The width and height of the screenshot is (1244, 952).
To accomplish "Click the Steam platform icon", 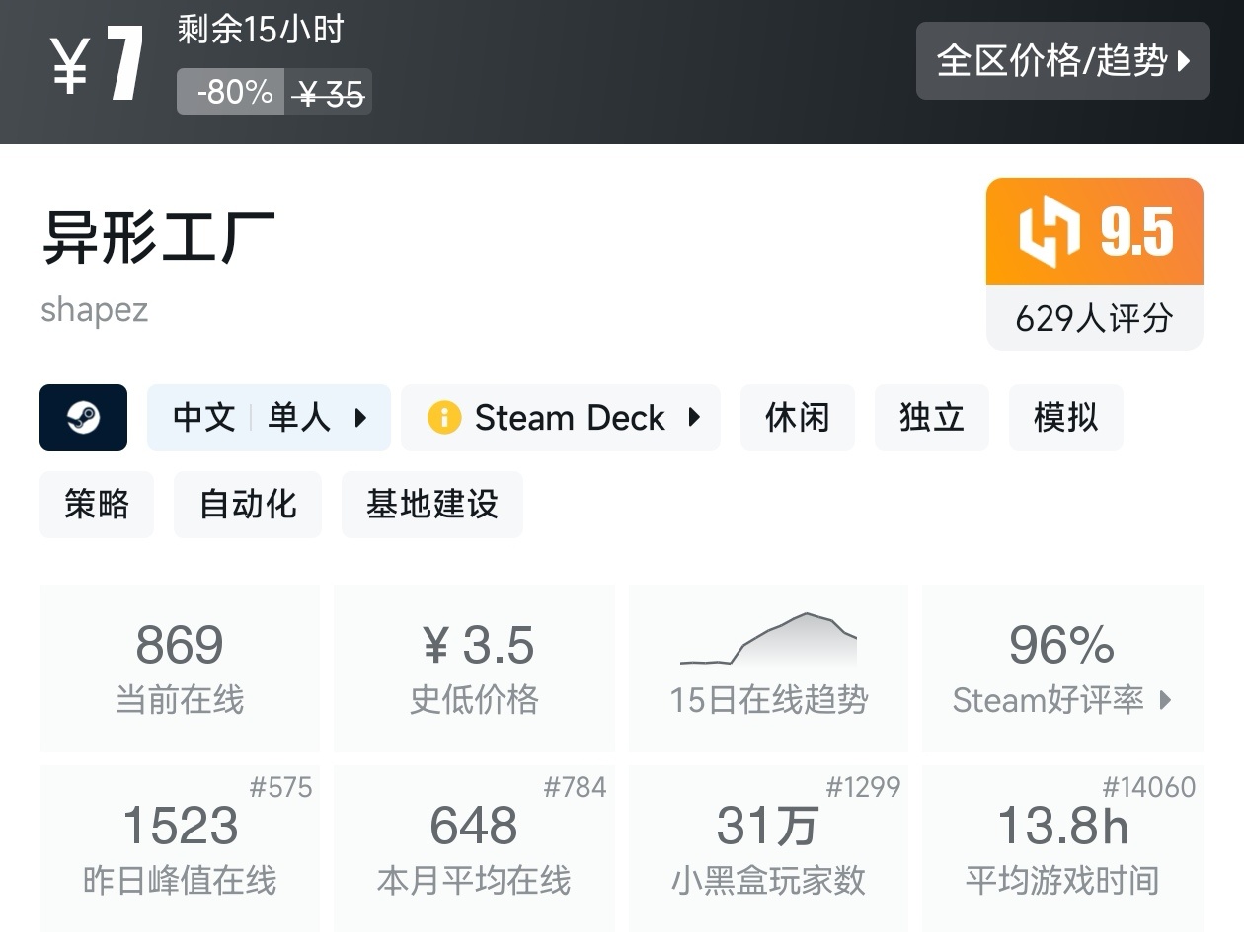I will coord(83,418).
